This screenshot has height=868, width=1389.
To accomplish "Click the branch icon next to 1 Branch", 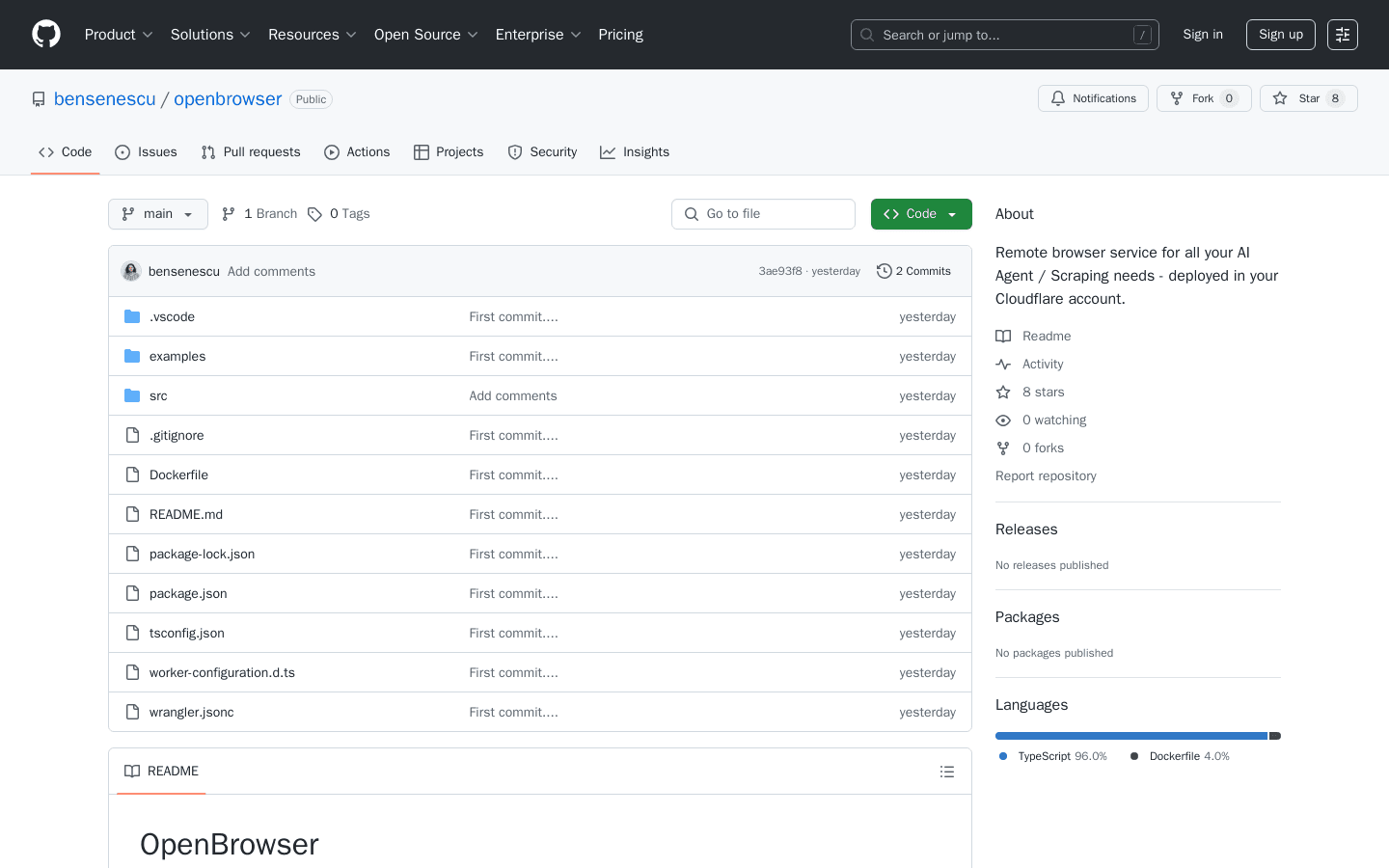I will [x=229, y=214].
